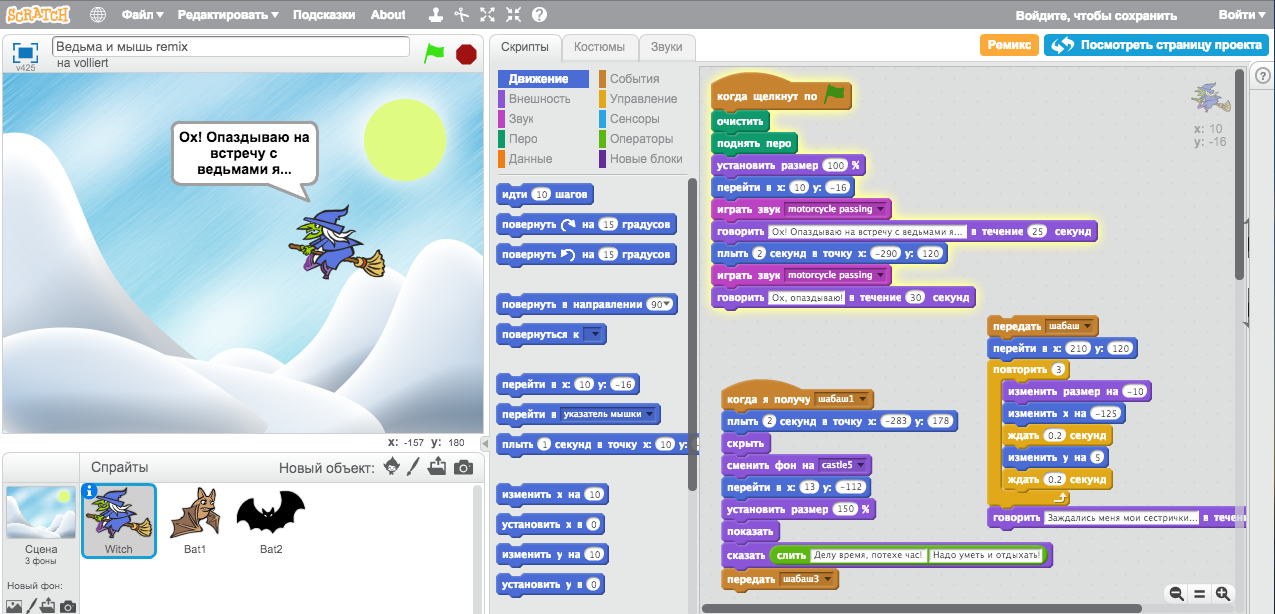Select the grow sprite tool
This screenshot has width=1275, height=614.
pos(487,15)
